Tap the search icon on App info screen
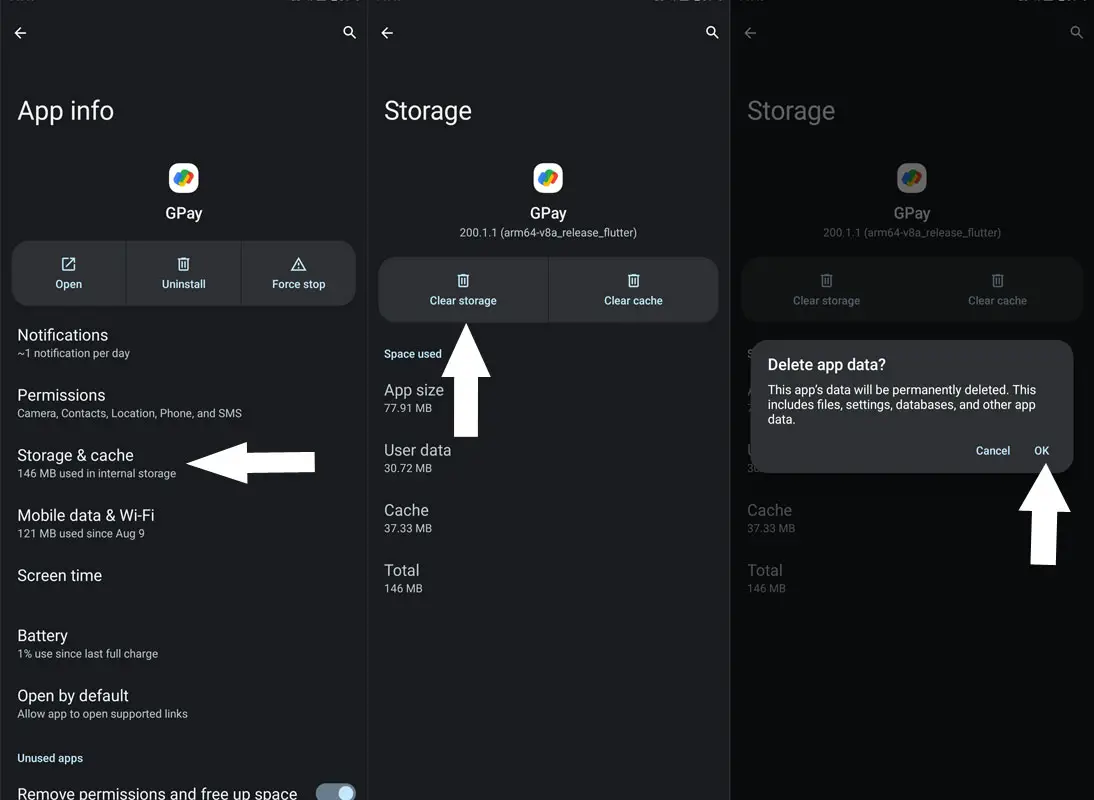The width and height of the screenshot is (1094, 800). 350,32
